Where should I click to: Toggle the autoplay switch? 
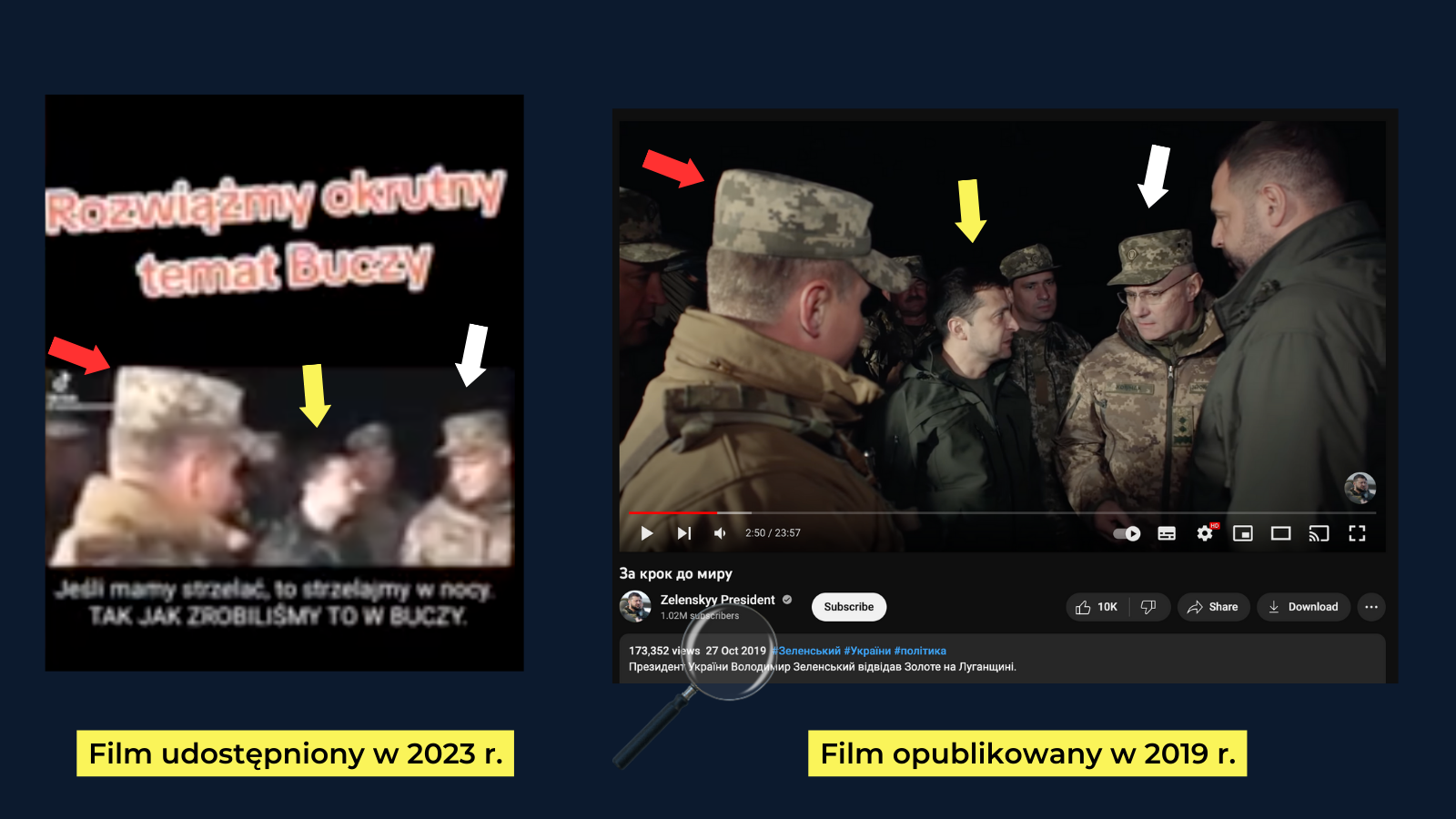[1127, 533]
